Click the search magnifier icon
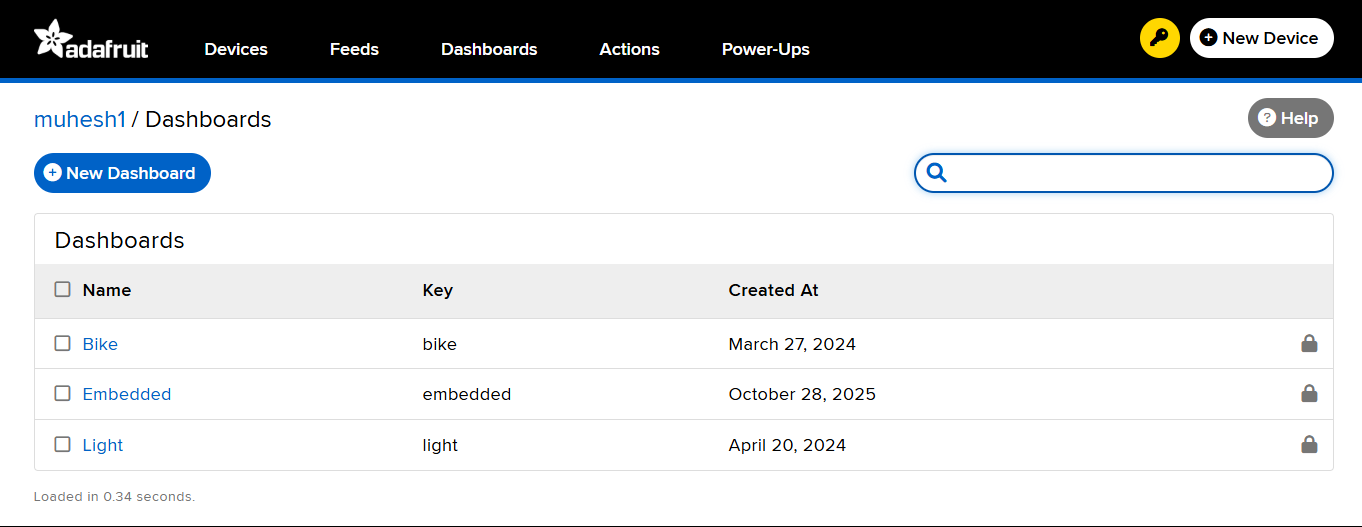 (x=937, y=173)
